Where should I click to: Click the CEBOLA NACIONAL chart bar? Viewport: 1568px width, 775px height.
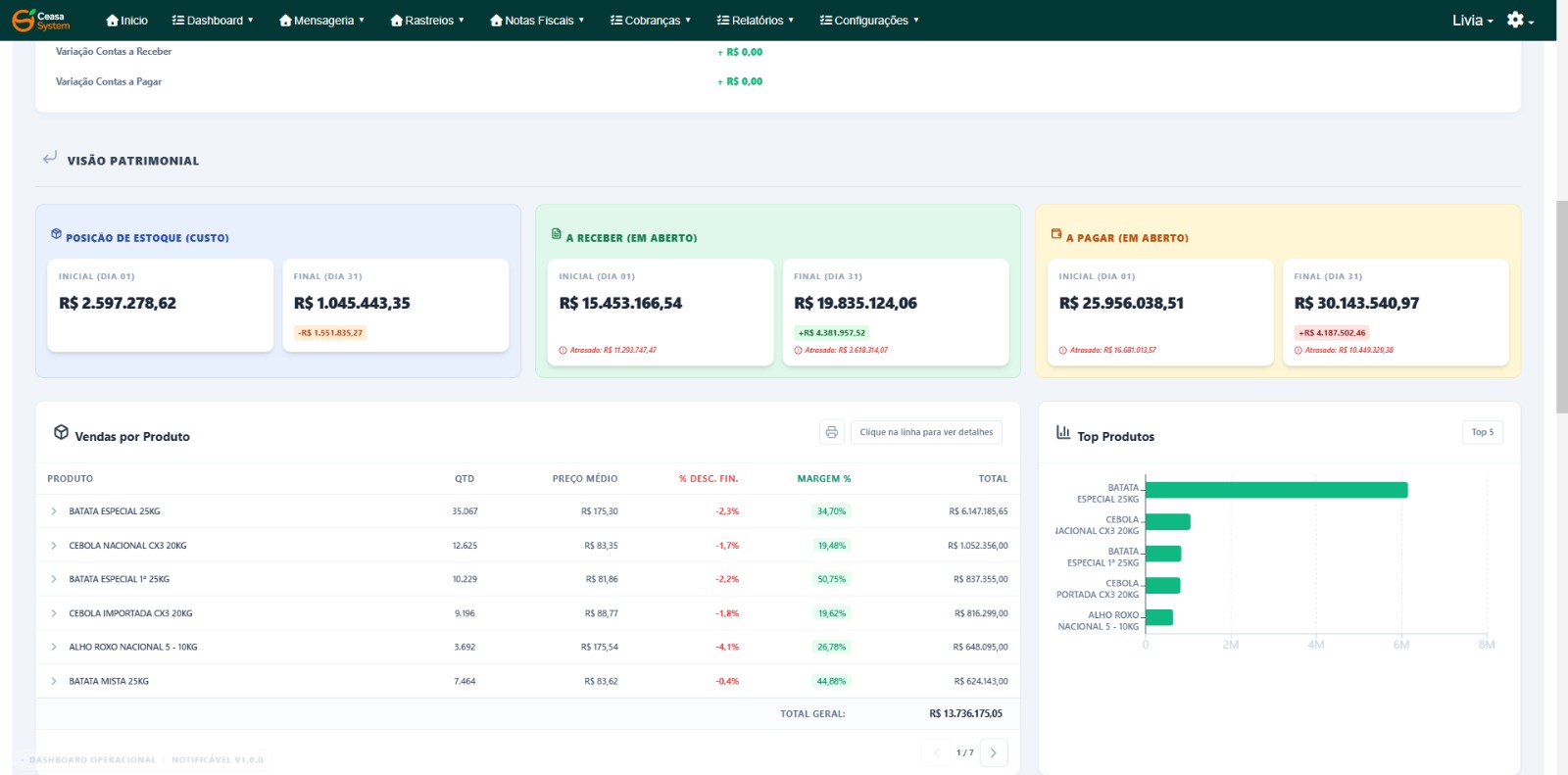click(x=1167, y=522)
